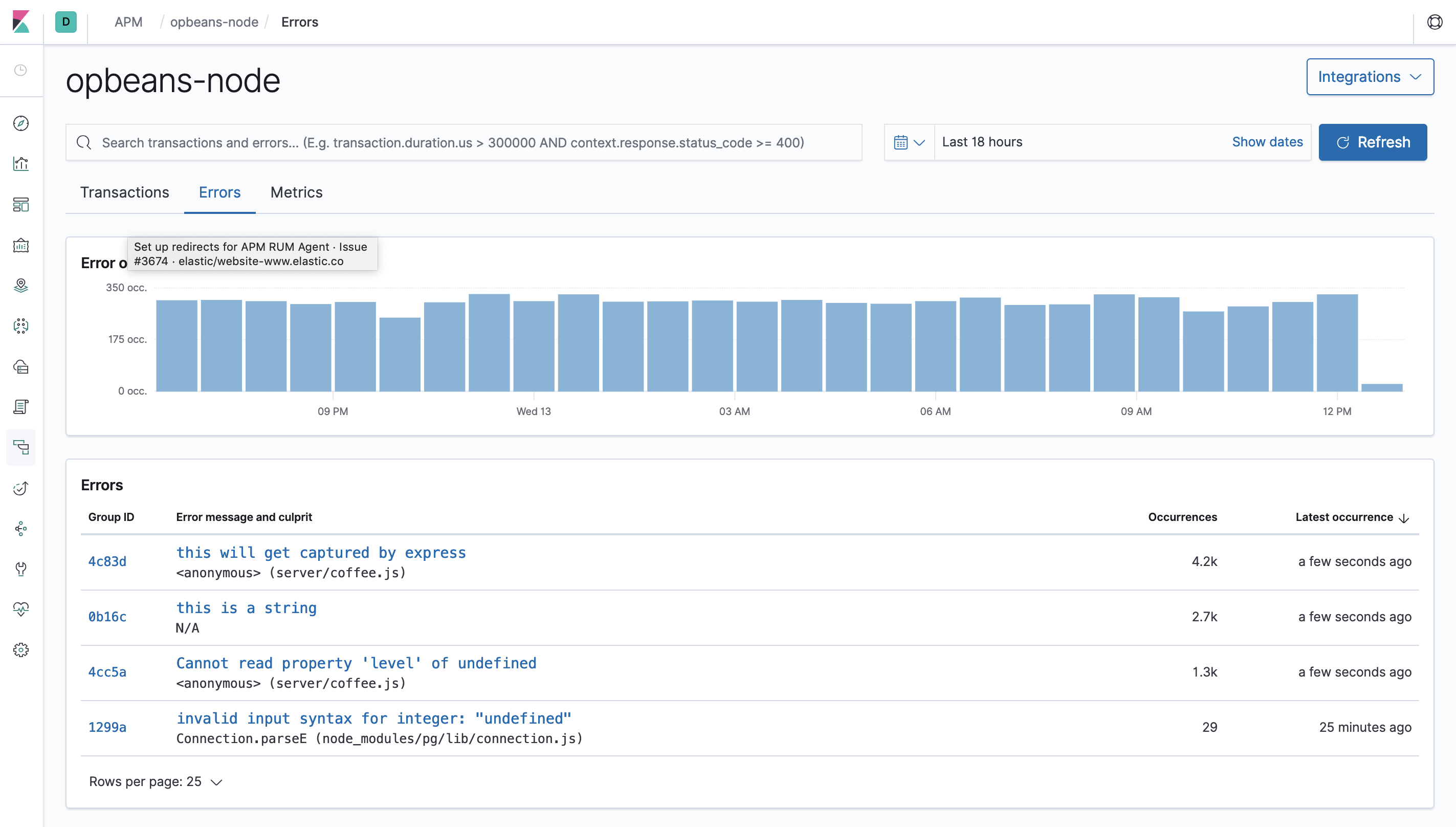Open the Machine Learning icon
The image size is (1456, 827).
(x=21, y=326)
